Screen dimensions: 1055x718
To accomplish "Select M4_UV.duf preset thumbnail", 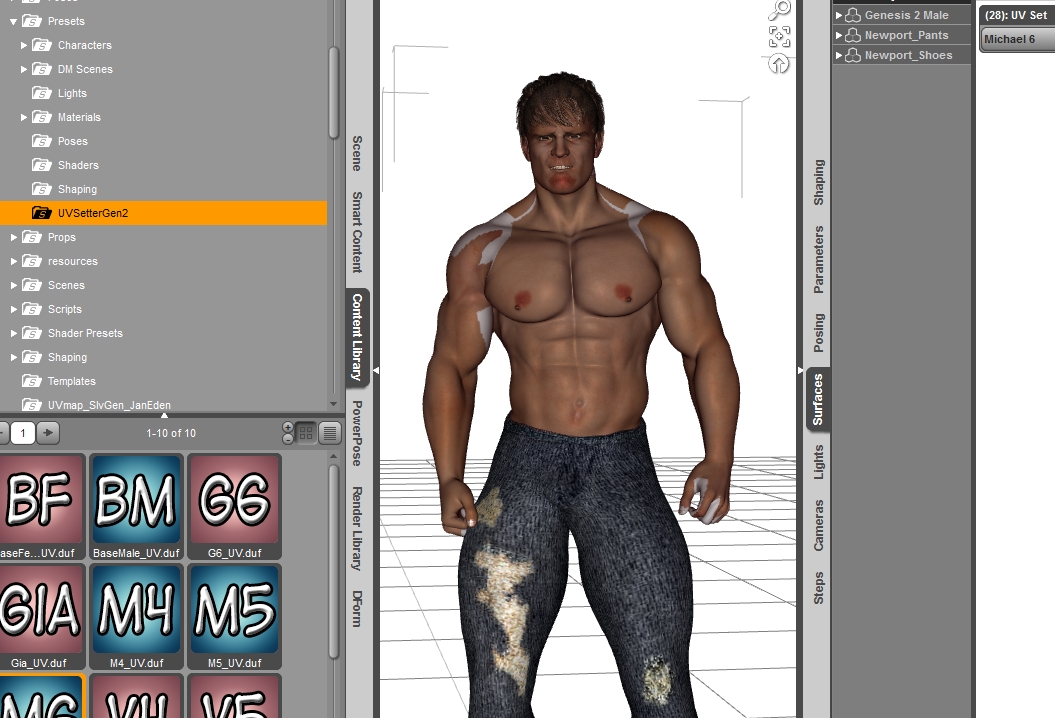I will (x=136, y=616).
